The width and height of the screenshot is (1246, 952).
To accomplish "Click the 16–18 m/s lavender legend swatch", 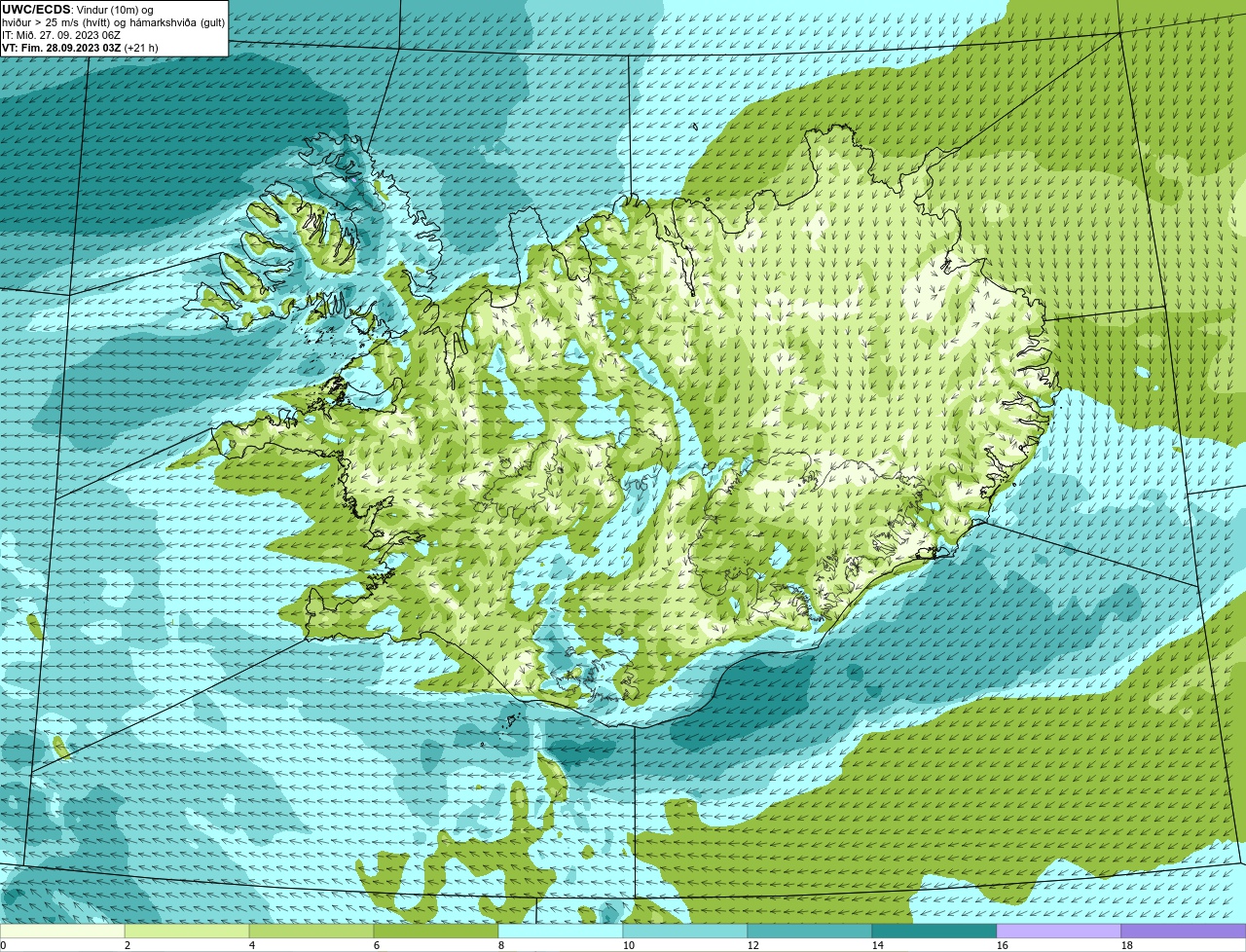I will 1059,932.
